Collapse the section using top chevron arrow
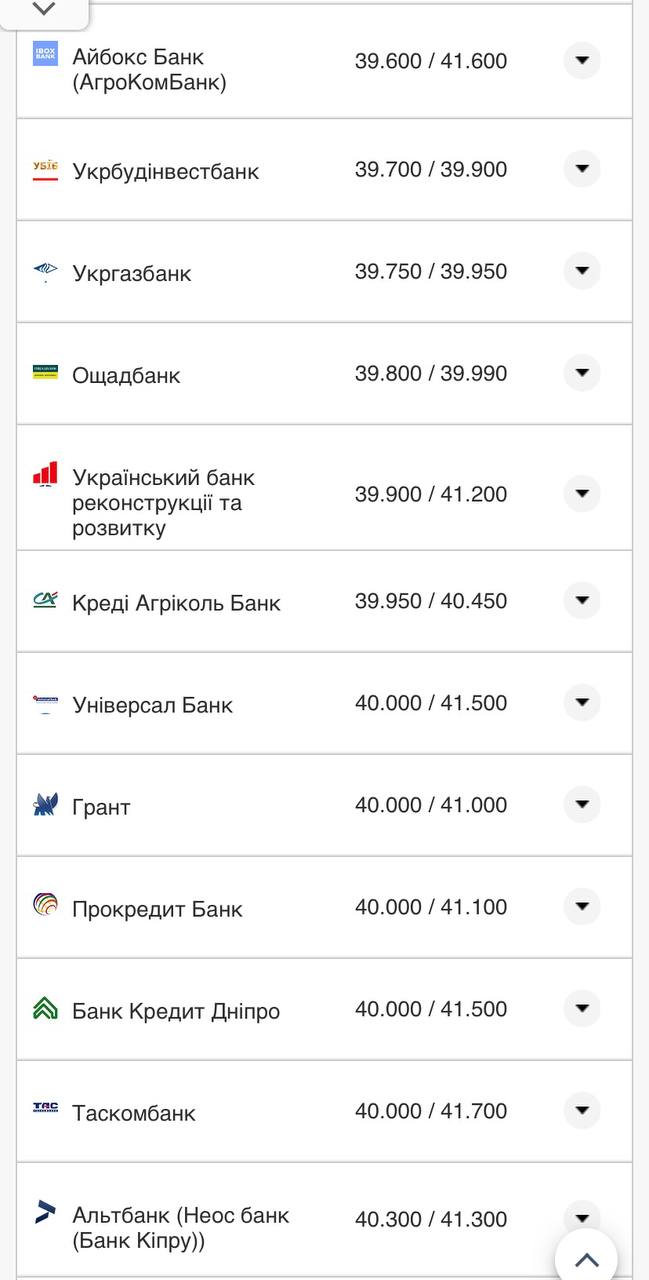 pos(42,8)
